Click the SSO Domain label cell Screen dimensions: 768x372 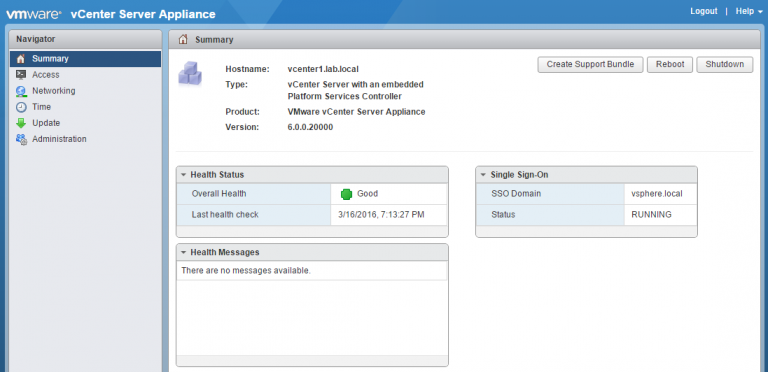pos(551,194)
